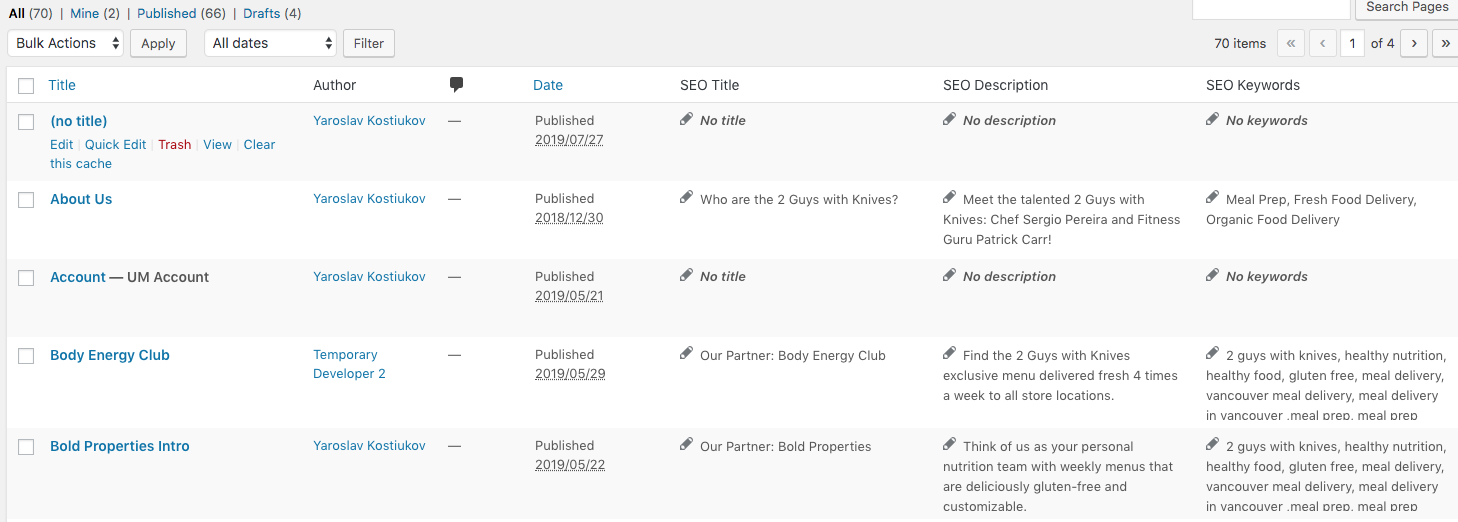Click the search pages input field
The width and height of the screenshot is (1458, 522).
1270,8
